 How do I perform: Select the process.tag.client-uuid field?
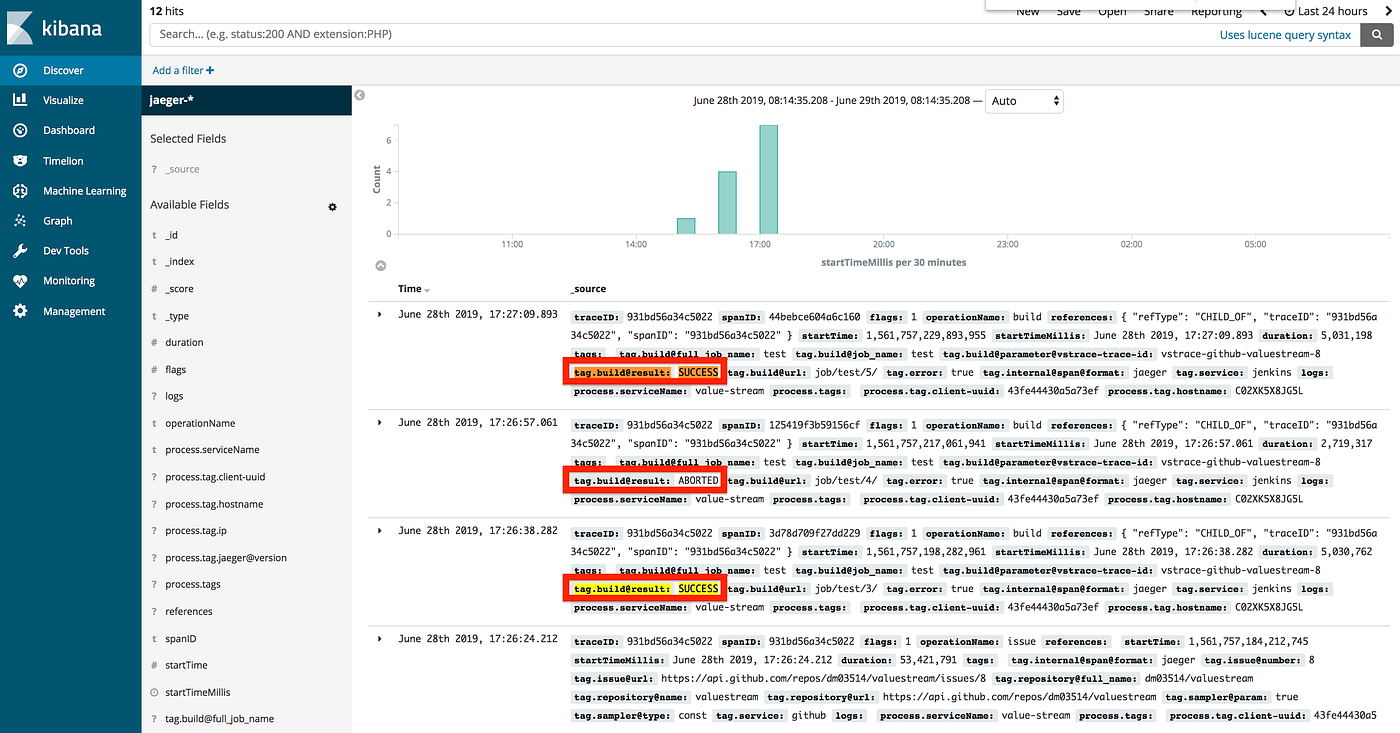point(215,477)
